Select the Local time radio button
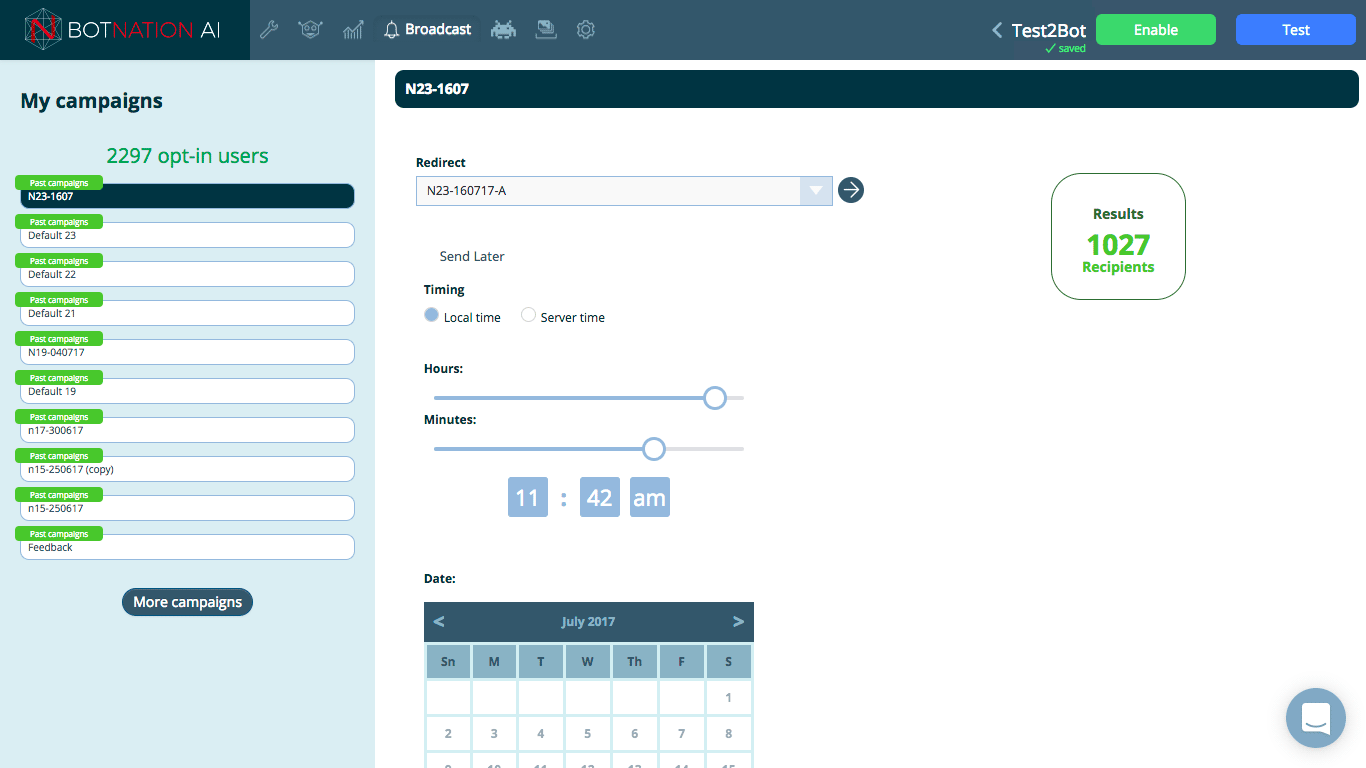This screenshot has width=1366, height=768. (x=432, y=315)
